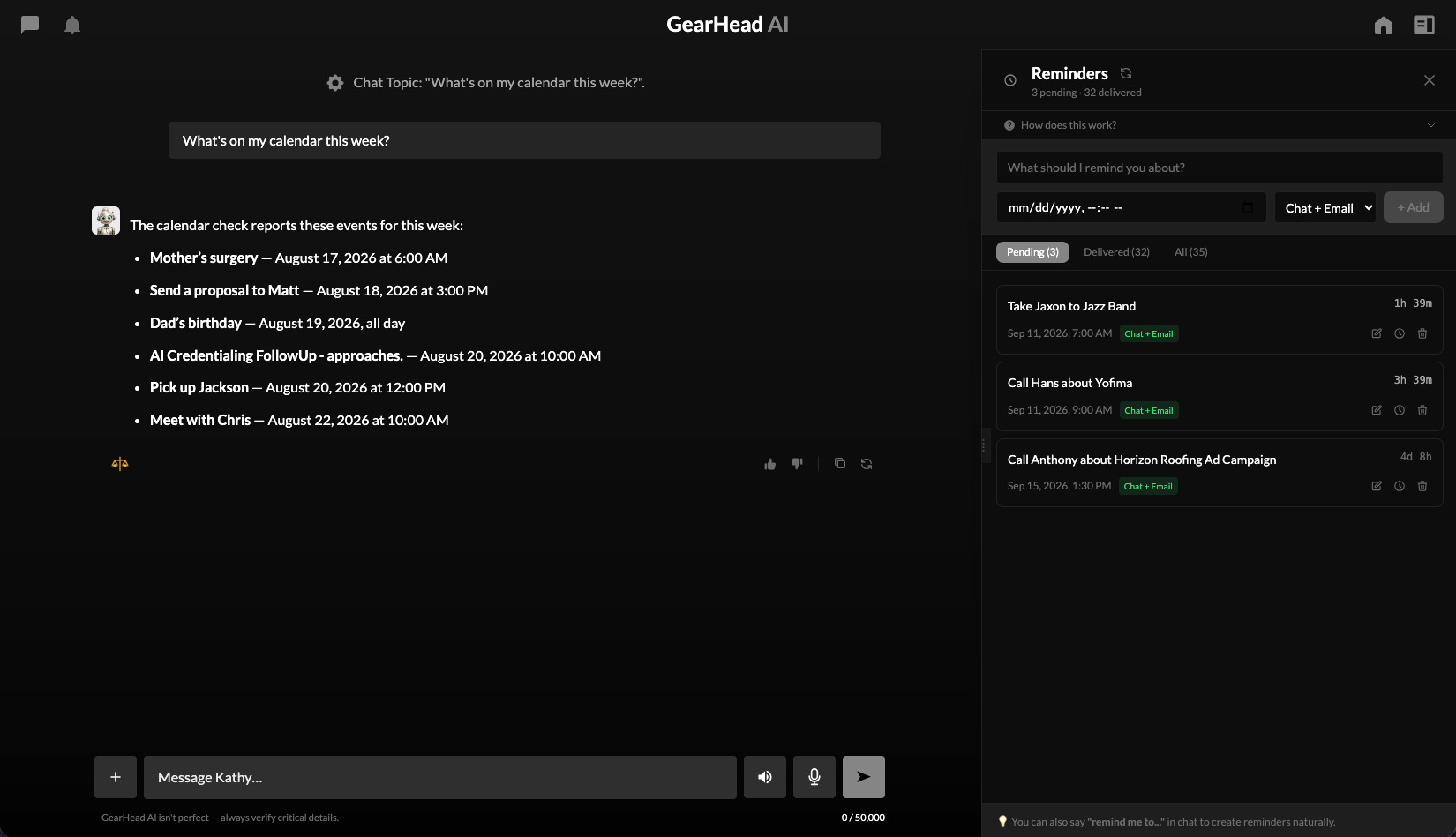Delete the Horizon Roofing Ad Campaign reminder
This screenshot has height=837, width=1456.
[x=1422, y=486]
